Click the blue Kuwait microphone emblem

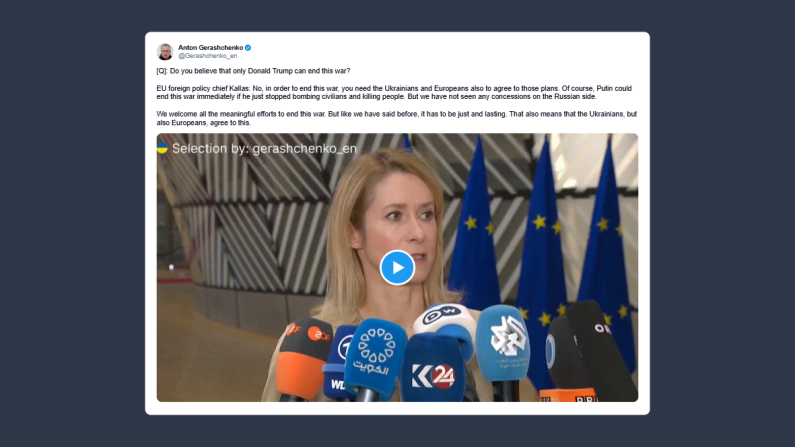tap(376, 352)
